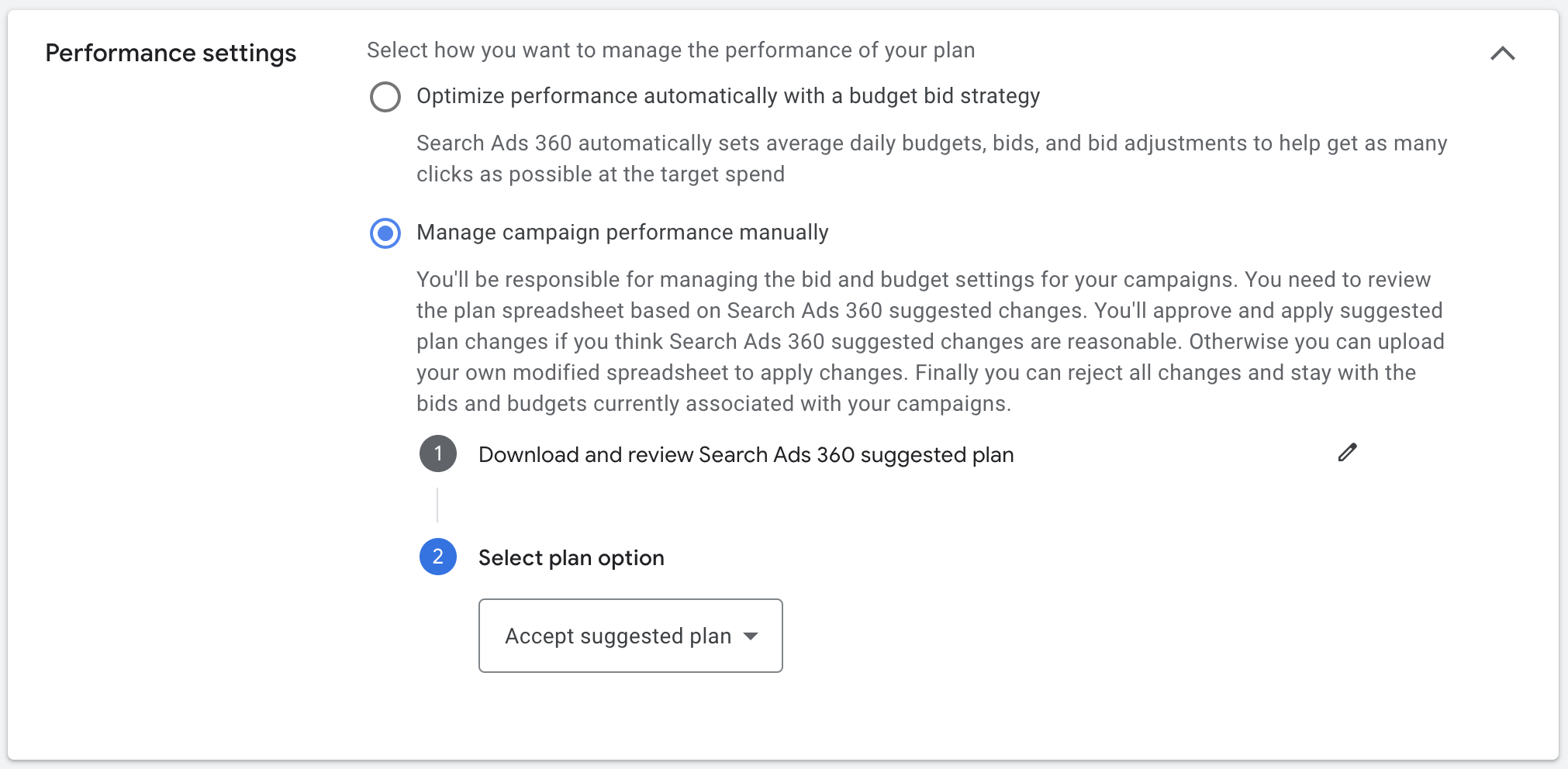The height and width of the screenshot is (769, 1568).
Task: Click the Manage campaign performance manually label
Action: click(623, 233)
